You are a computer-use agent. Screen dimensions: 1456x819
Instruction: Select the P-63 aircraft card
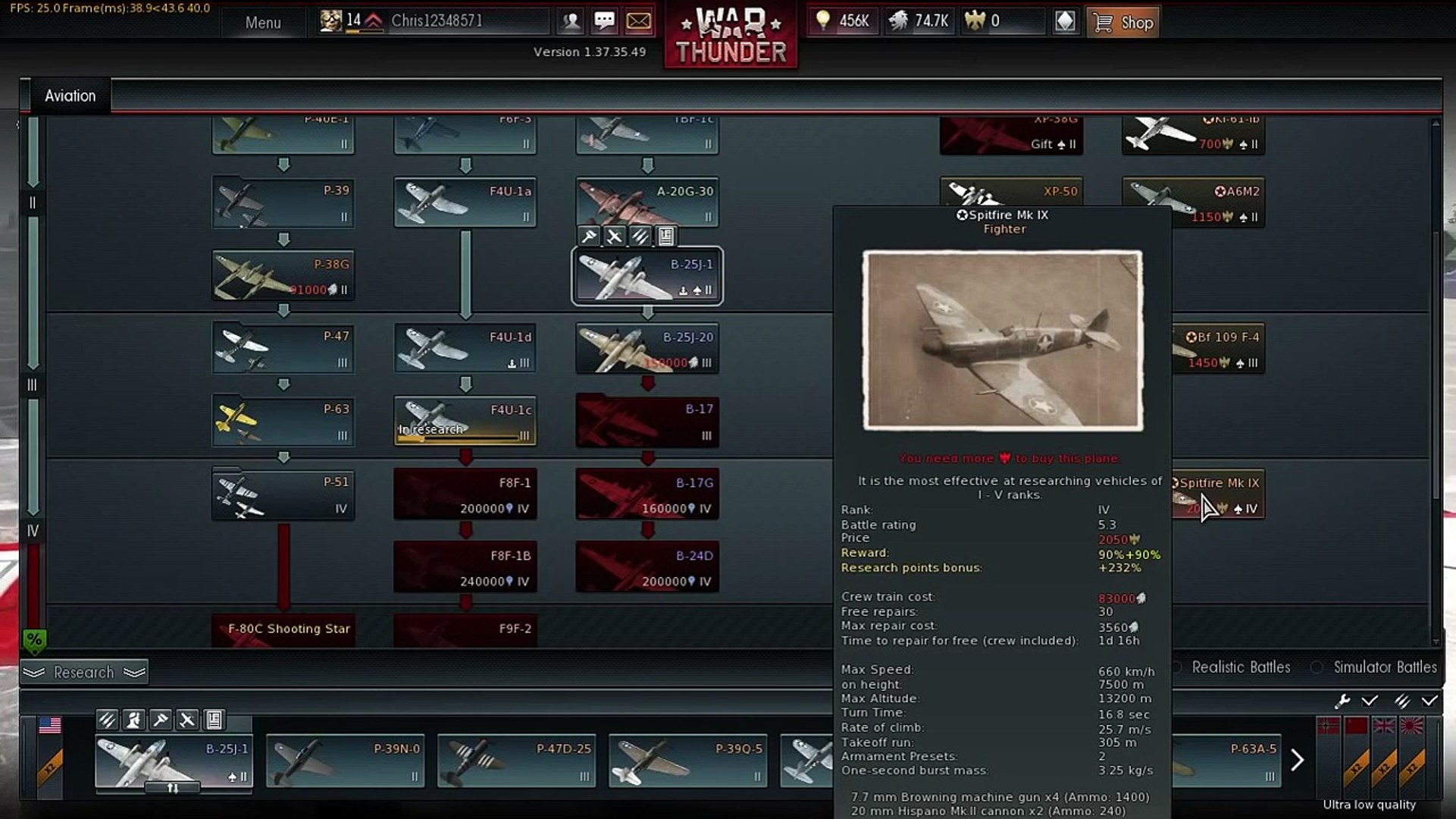coord(283,421)
